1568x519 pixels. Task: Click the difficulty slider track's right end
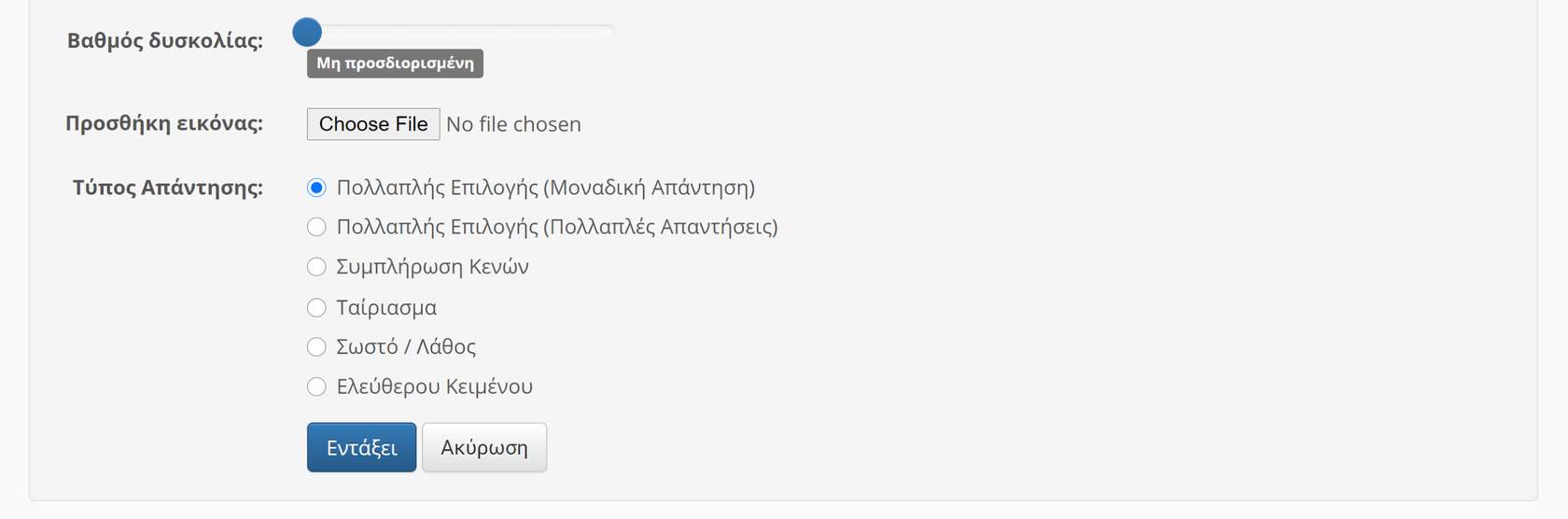pos(609,32)
